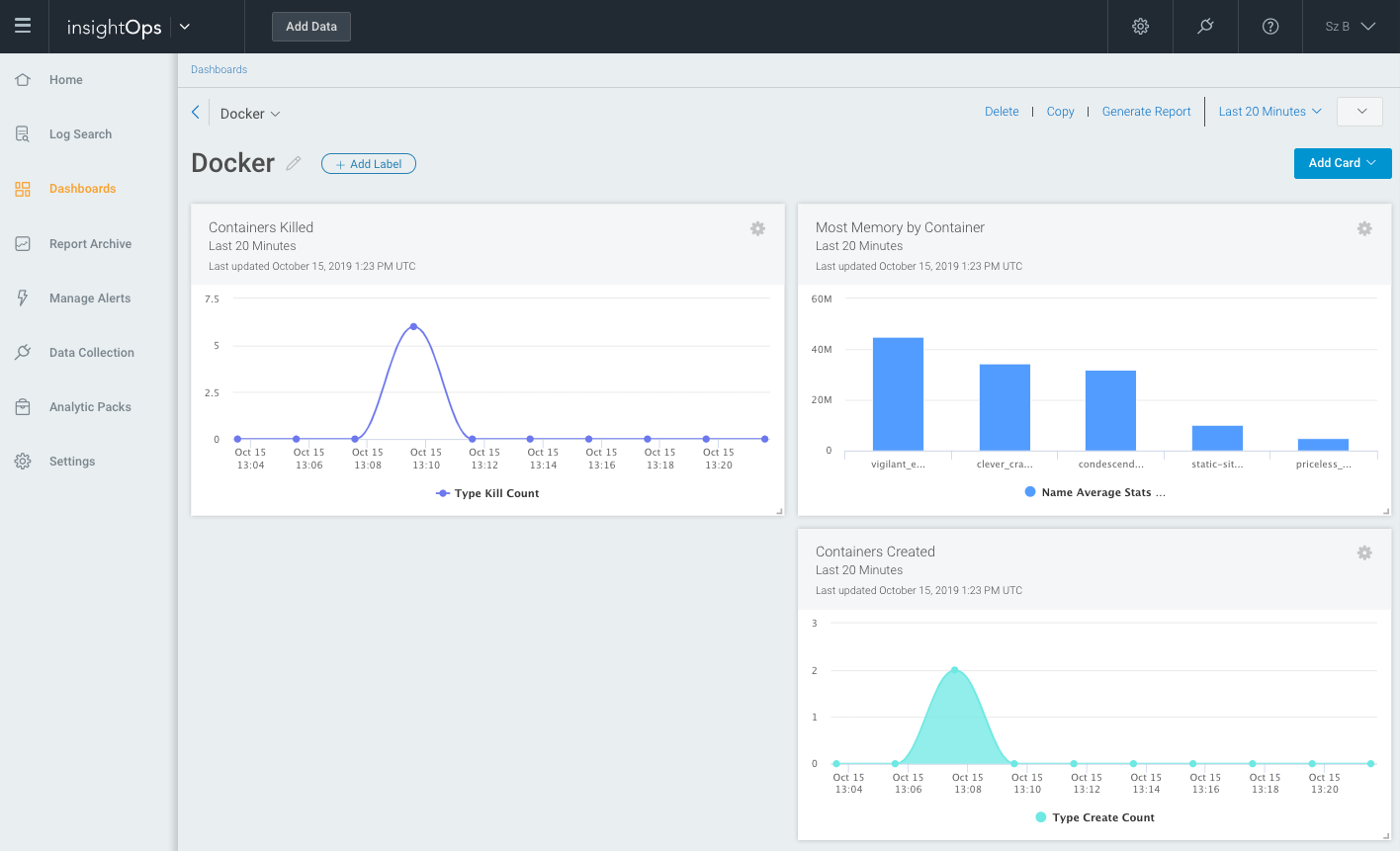Click the Home sidebar icon
Screen dimensions: 1400x851
click(x=23, y=80)
